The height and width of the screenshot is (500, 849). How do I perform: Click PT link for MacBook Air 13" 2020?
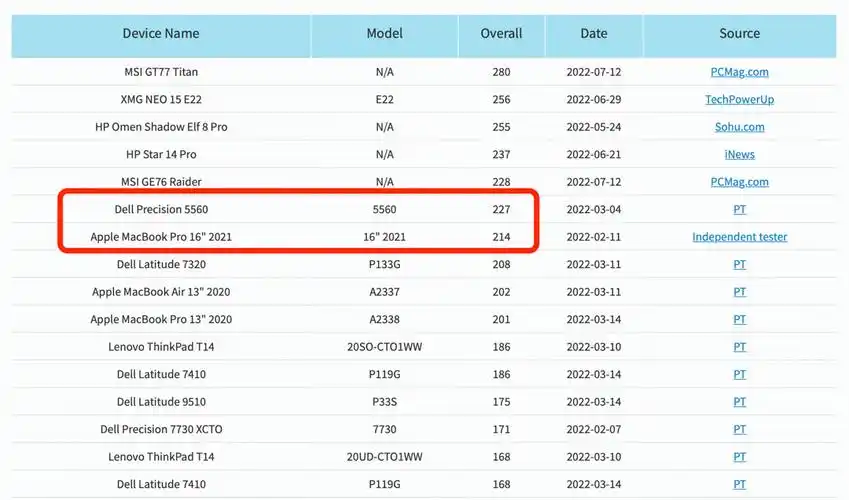[x=739, y=292]
